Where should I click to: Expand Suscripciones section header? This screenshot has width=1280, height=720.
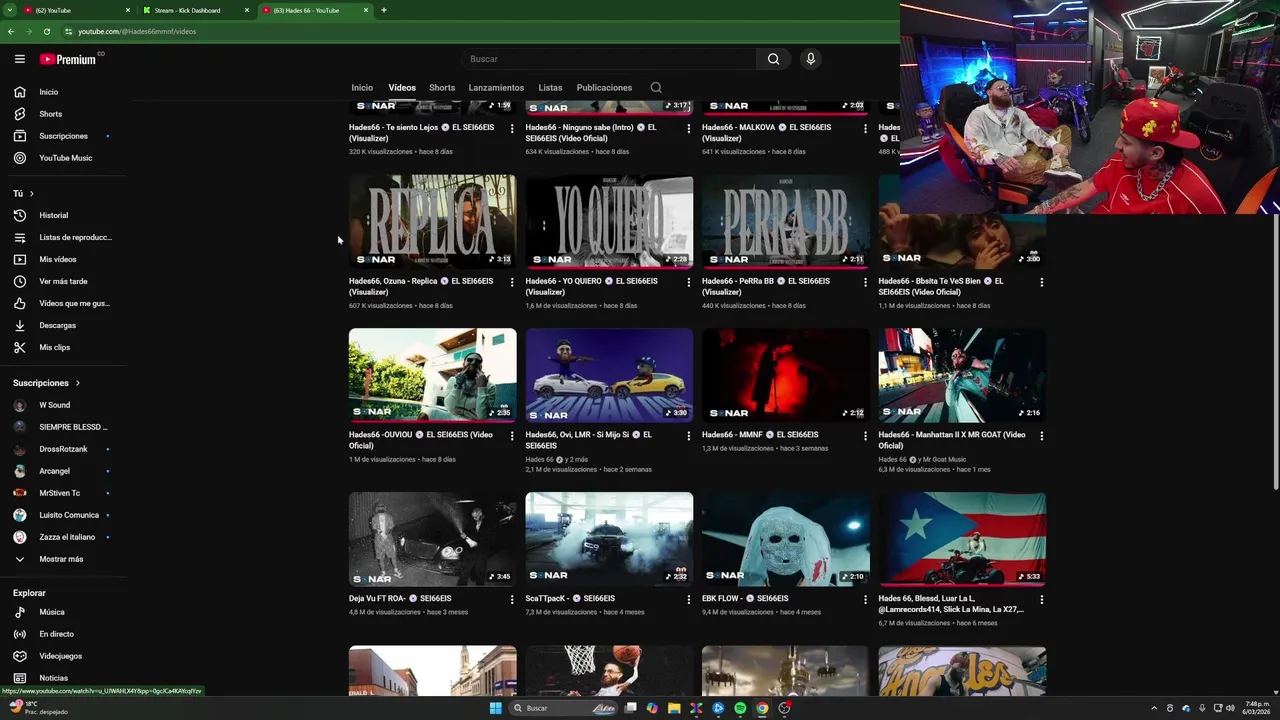[x=46, y=383]
